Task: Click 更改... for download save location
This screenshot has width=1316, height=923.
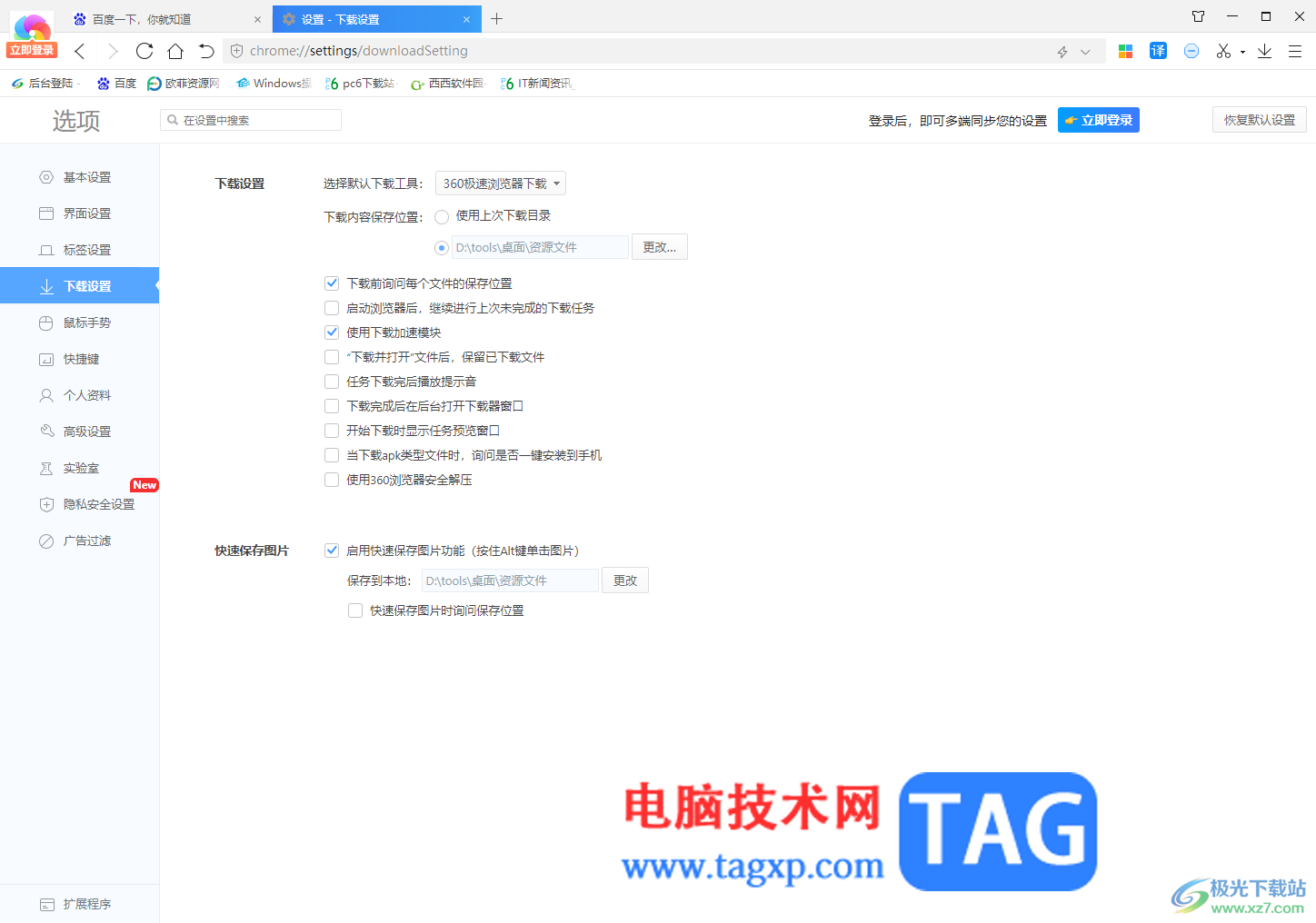Action: [660, 247]
